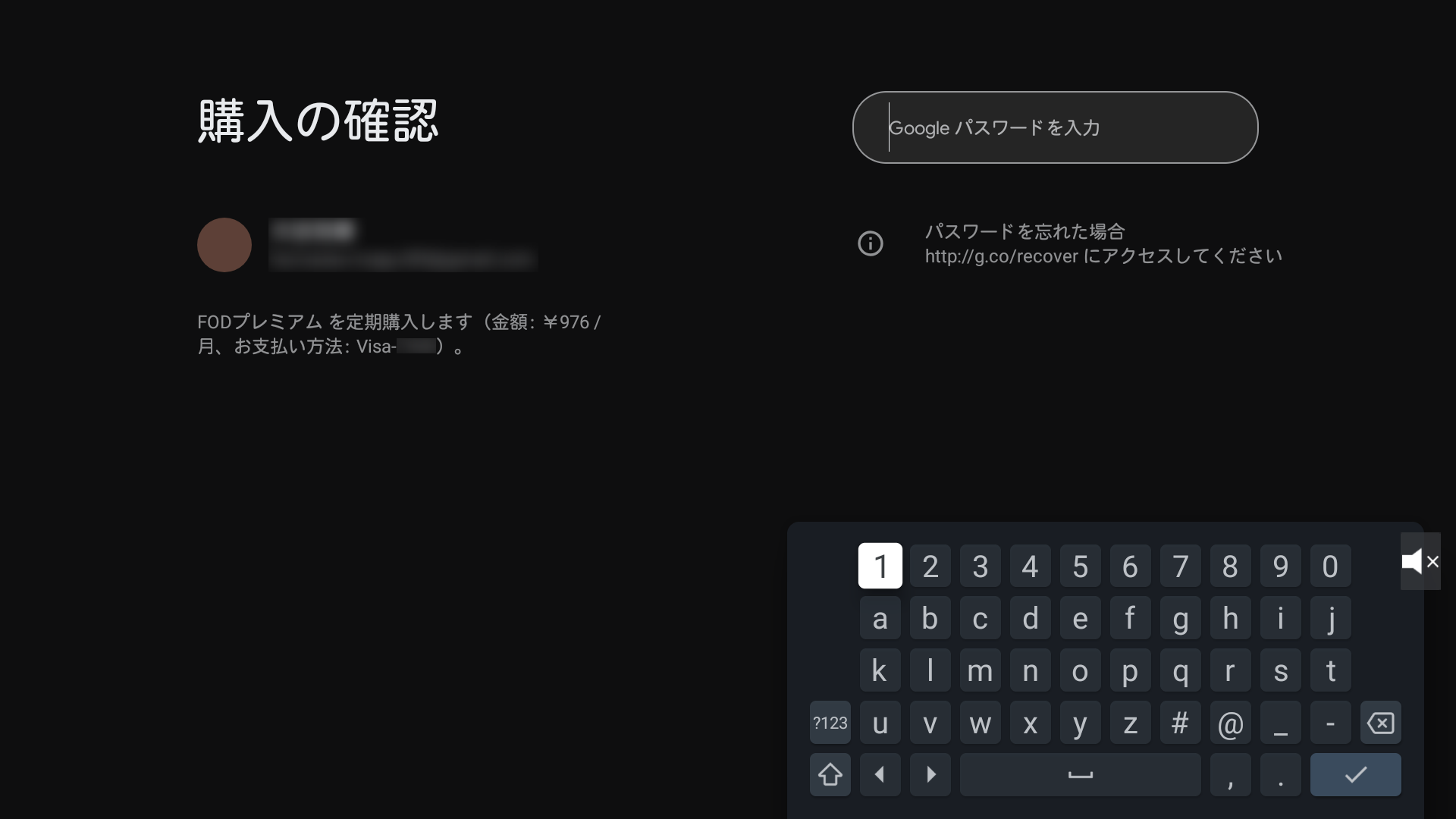Tap the 4 number key

pos(1030,566)
